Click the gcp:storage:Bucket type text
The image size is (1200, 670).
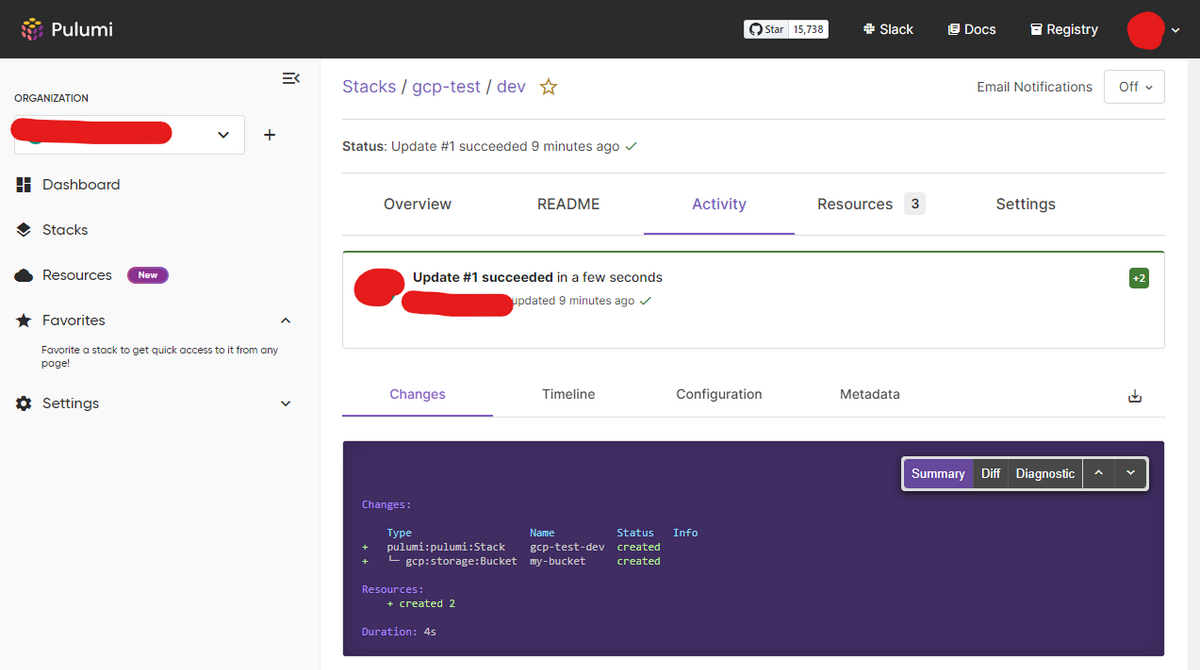(x=461, y=561)
